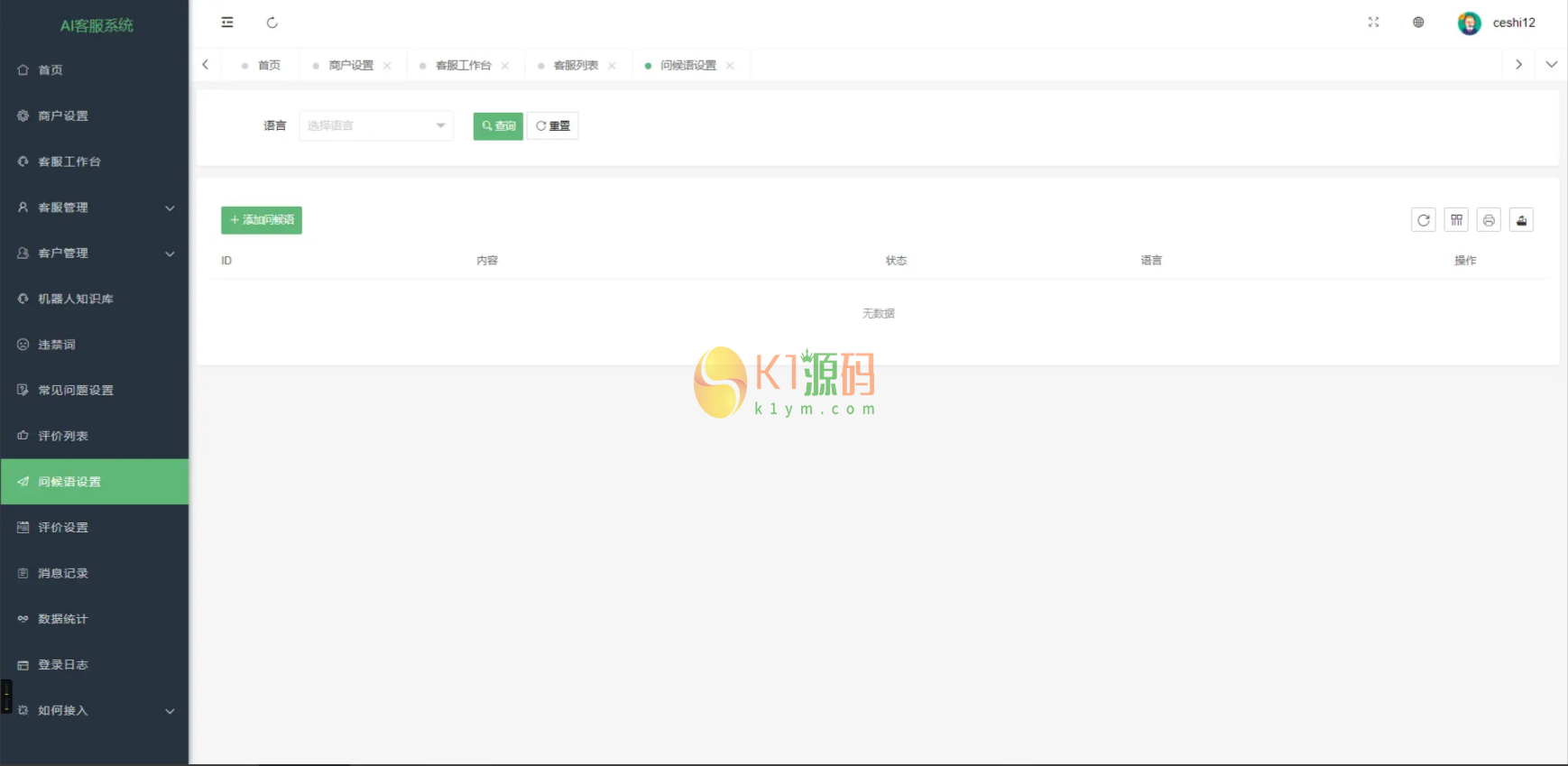Screen dimensions: 1568x766
Task: Select 问候语设置 in the sidebar
Action: point(95,482)
